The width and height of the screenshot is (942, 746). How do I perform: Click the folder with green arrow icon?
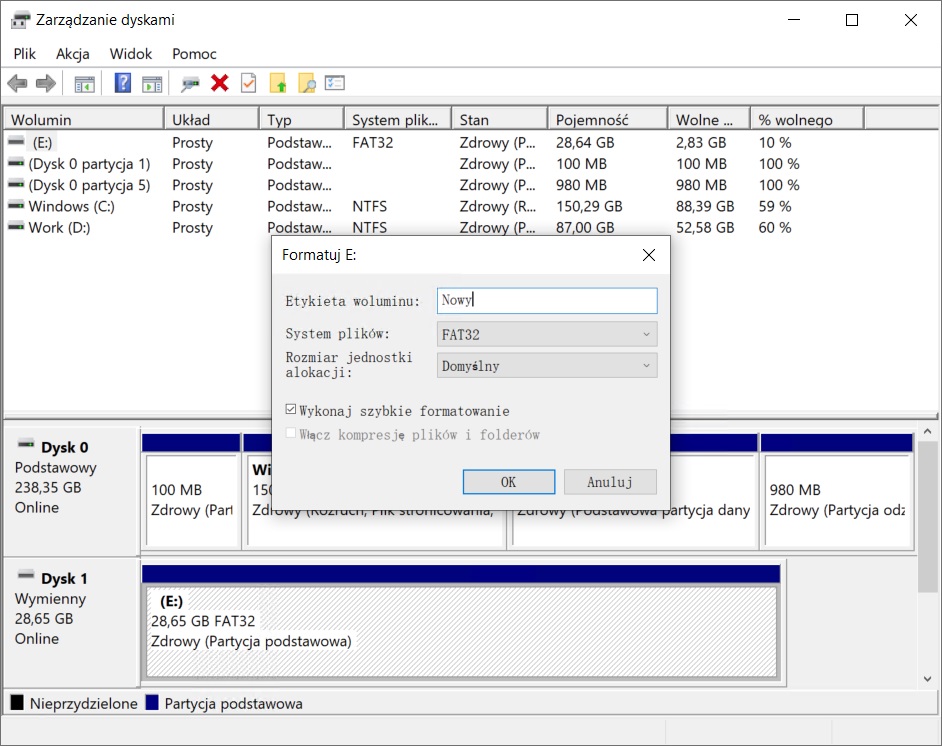coord(278,84)
